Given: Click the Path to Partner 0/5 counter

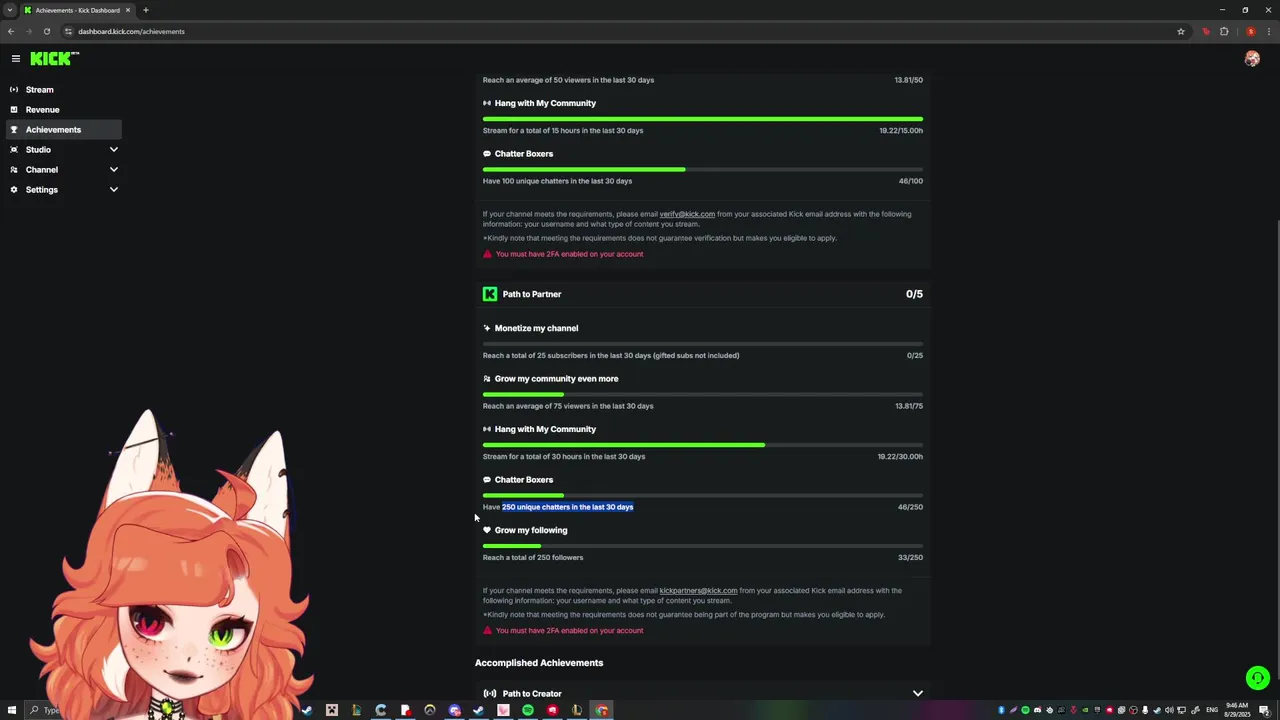Looking at the screenshot, I should point(914,294).
